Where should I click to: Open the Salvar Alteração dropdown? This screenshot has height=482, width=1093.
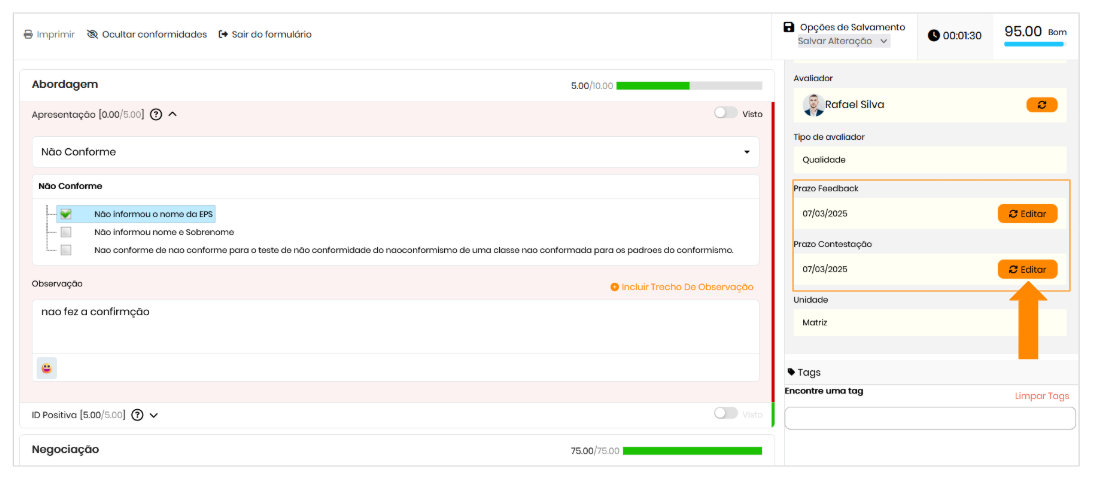pos(842,41)
